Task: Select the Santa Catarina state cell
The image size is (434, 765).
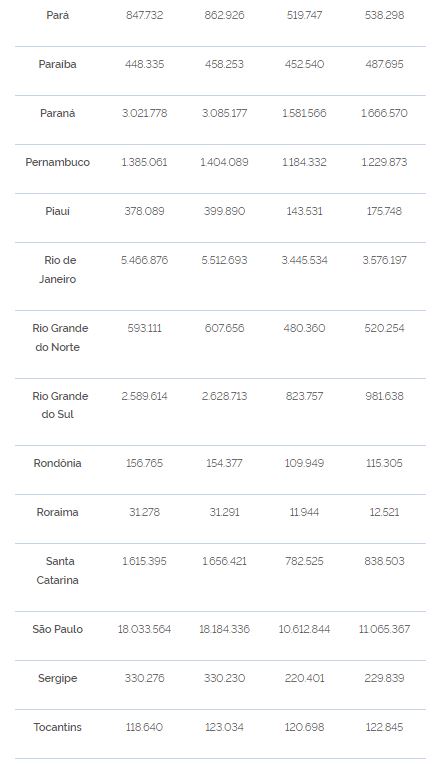Action: [x=58, y=570]
